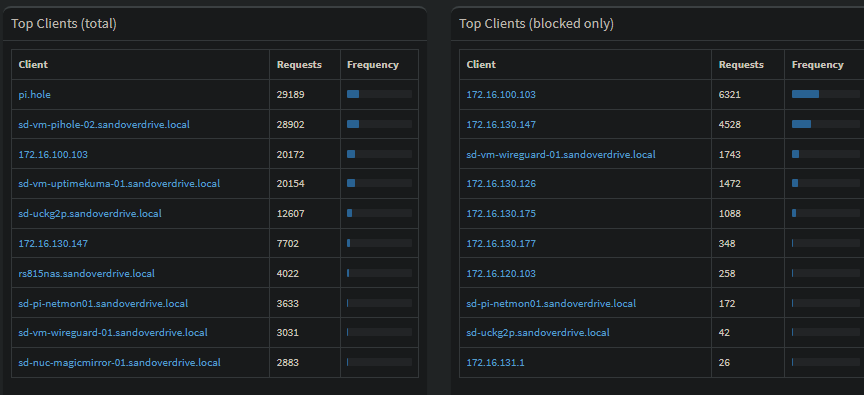Open sd-pi-netmon01 link in total clients table

pos(103,304)
